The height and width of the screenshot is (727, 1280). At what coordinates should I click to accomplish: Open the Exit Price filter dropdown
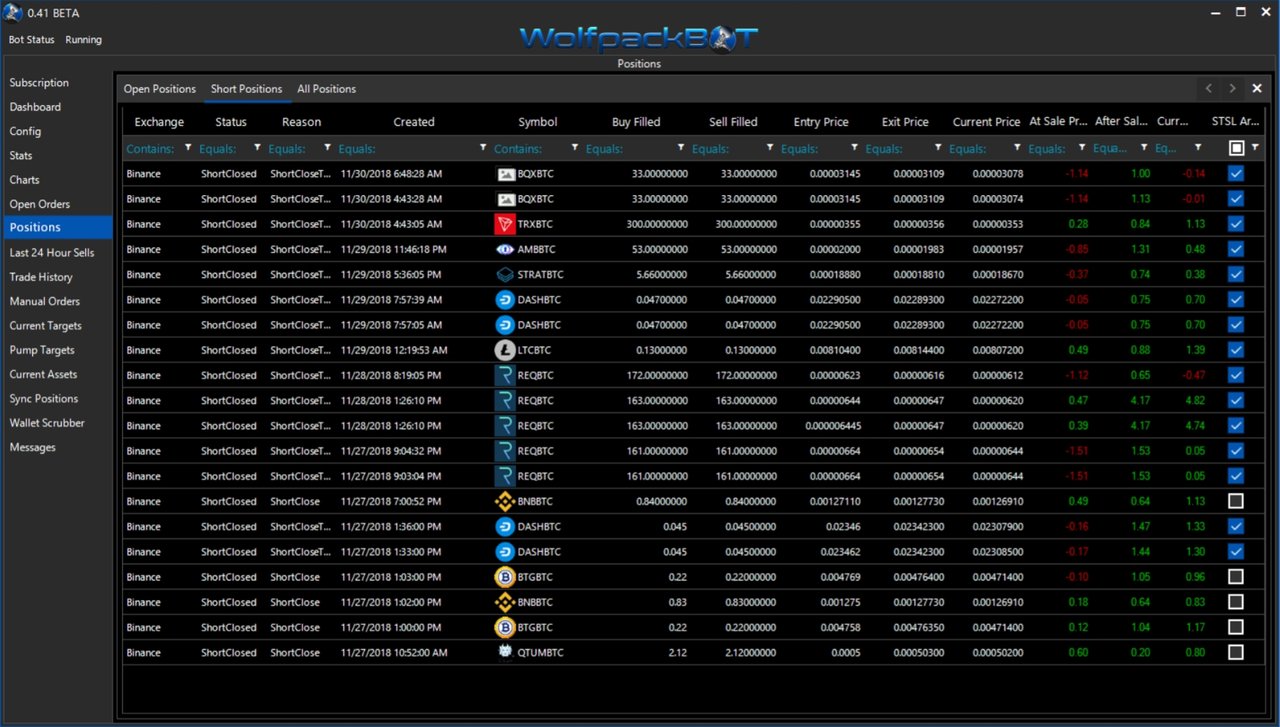(x=937, y=148)
